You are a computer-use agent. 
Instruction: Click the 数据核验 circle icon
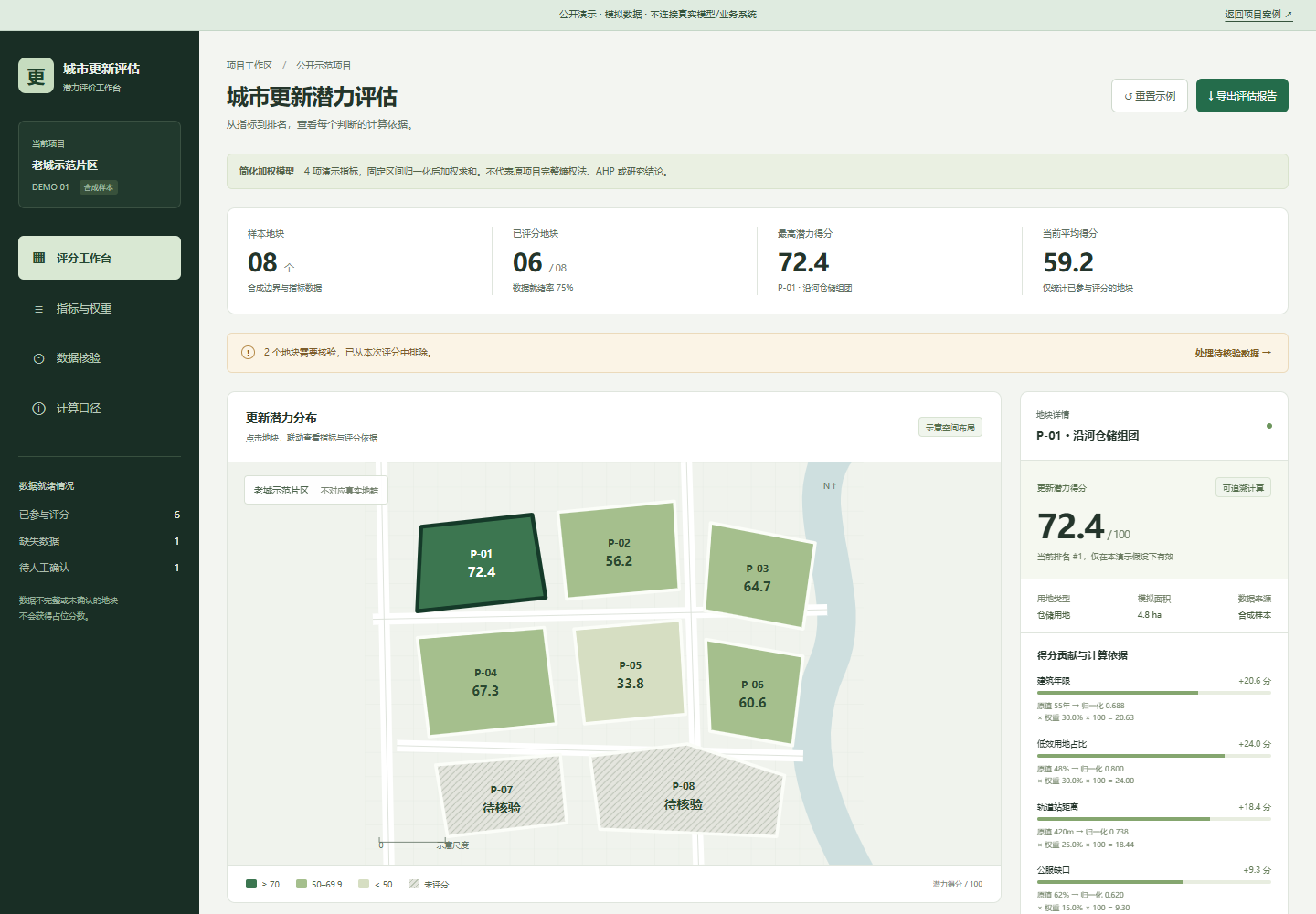pyautogui.click(x=38, y=358)
